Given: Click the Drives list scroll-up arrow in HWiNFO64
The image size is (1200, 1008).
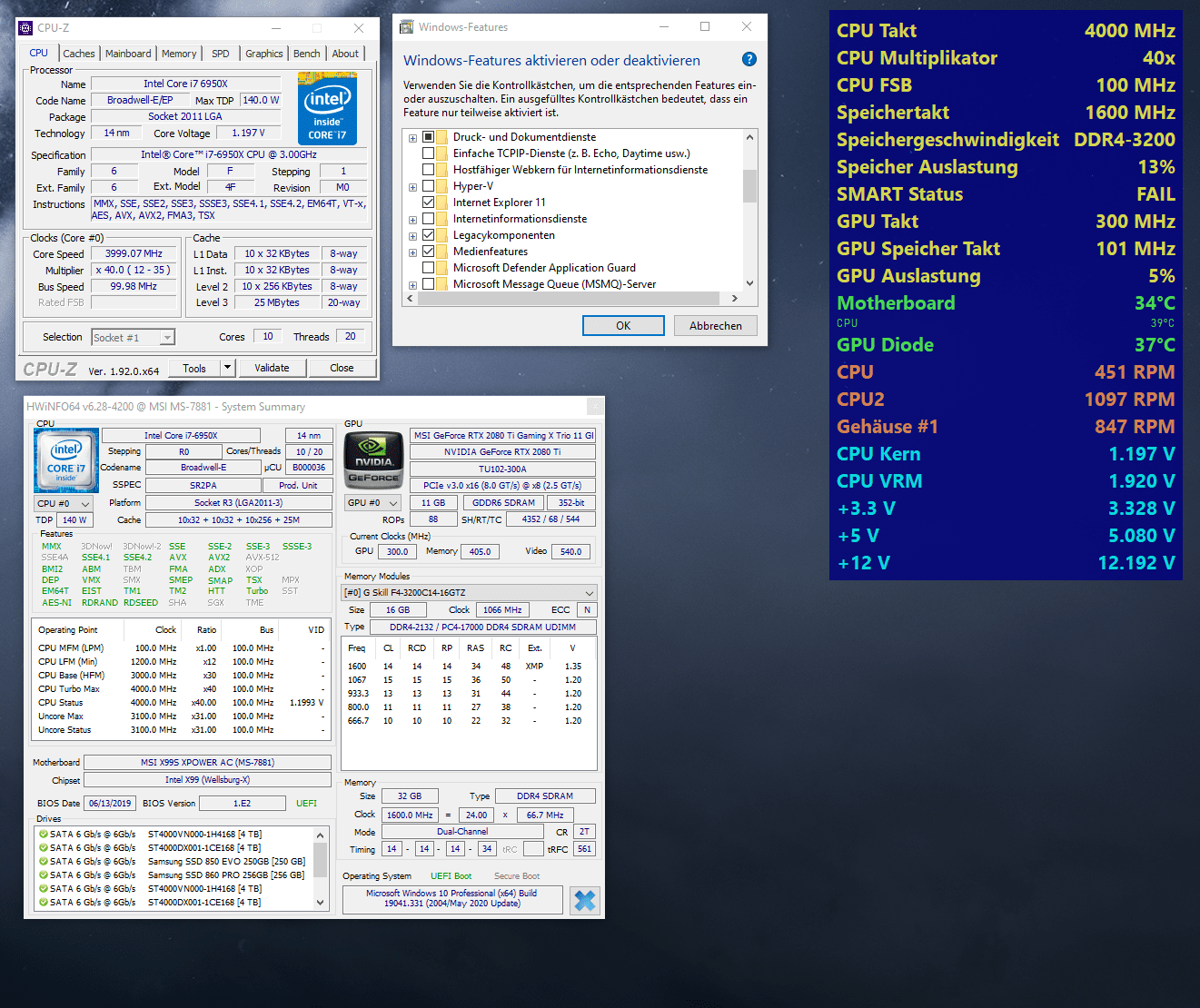Looking at the screenshot, I should pyautogui.click(x=320, y=835).
